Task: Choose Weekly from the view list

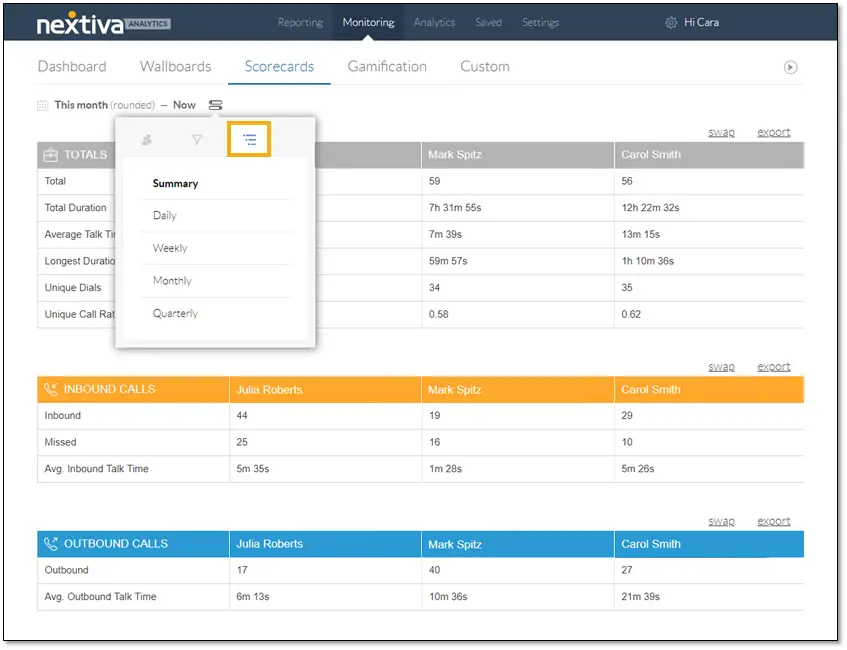Action: coord(170,248)
